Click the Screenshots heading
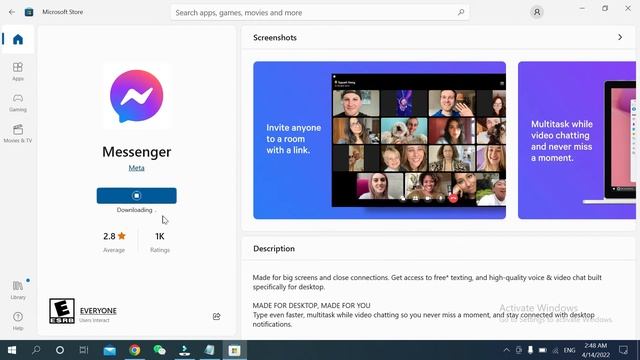 point(275,38)
